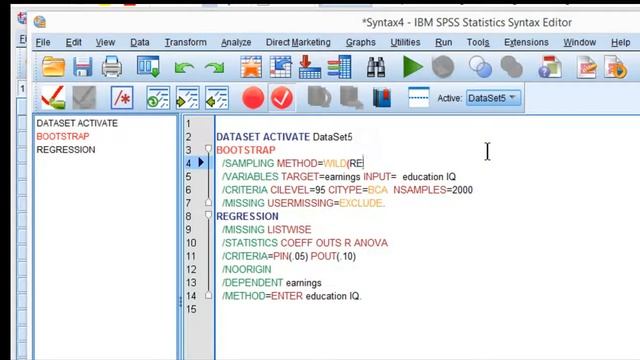
Task: Undo the last edit with green arrow
Action: [x=184, y=68]
